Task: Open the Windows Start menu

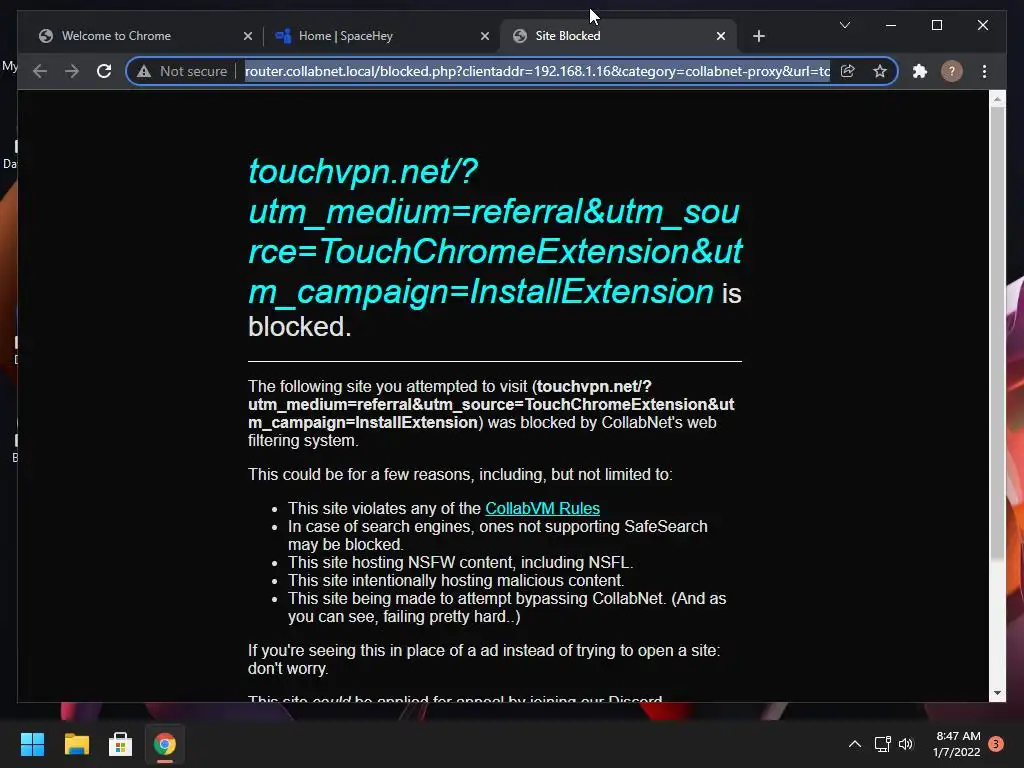Action: (x=32, y=744)
